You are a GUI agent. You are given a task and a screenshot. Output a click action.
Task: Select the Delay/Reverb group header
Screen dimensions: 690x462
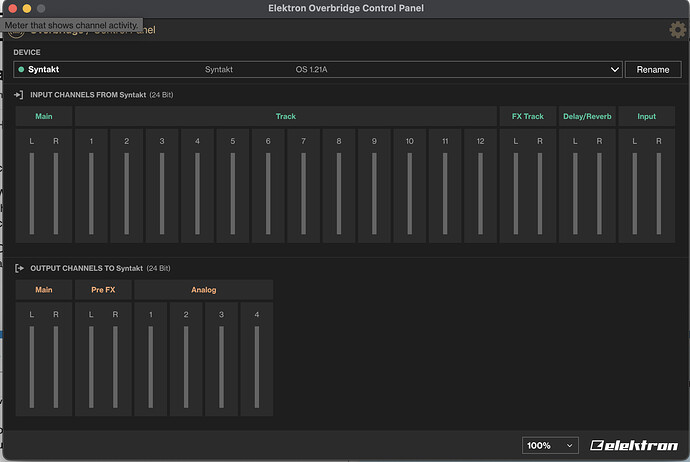click(x=587, y=116)
